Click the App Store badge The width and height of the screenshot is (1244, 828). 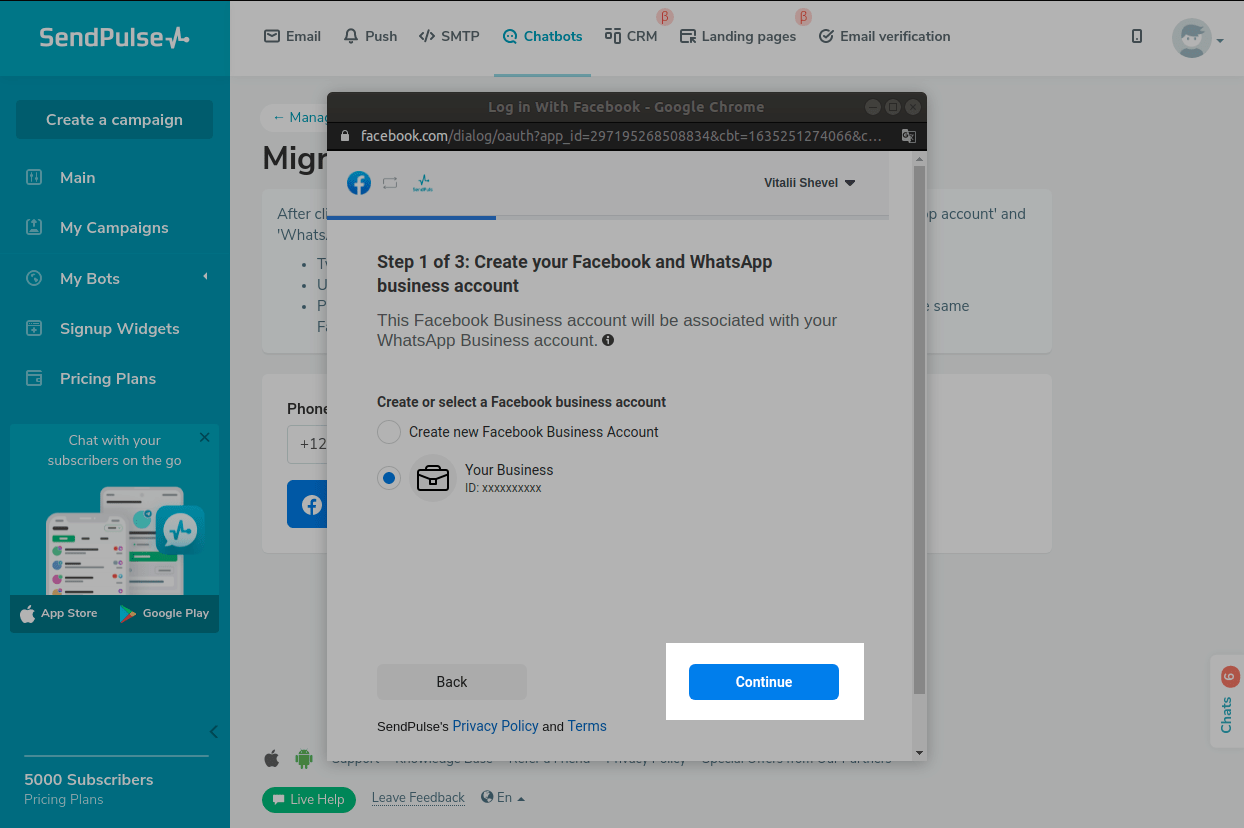[x=59, y=613]
